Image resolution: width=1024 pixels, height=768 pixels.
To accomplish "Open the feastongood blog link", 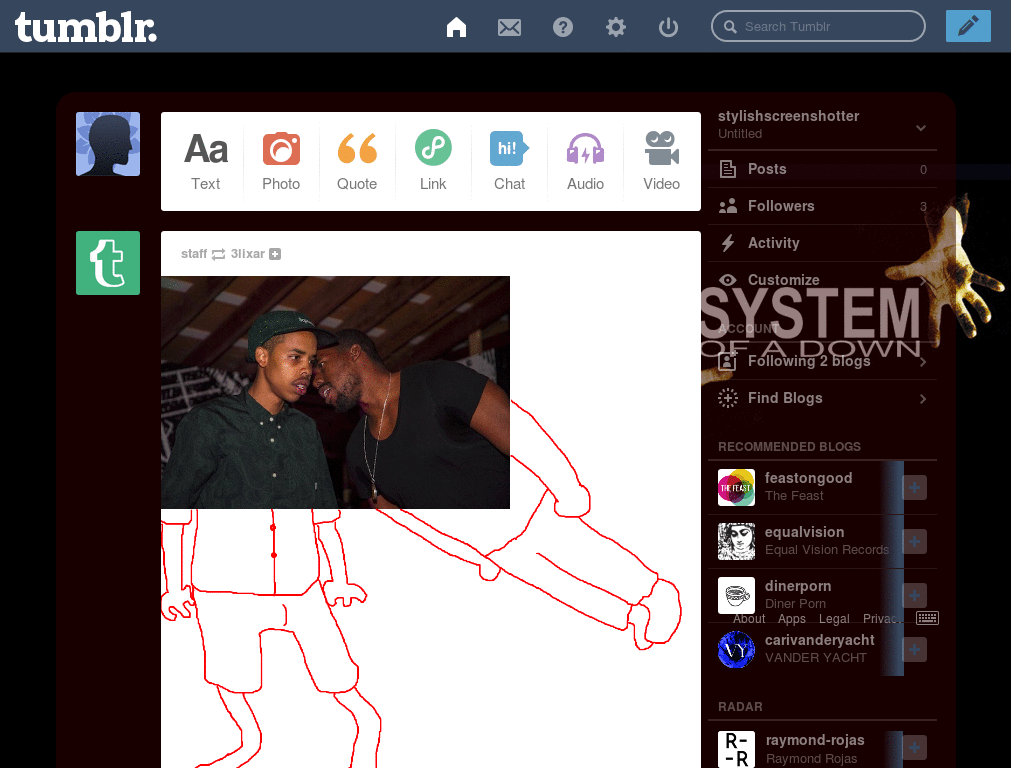I will 808,478.
